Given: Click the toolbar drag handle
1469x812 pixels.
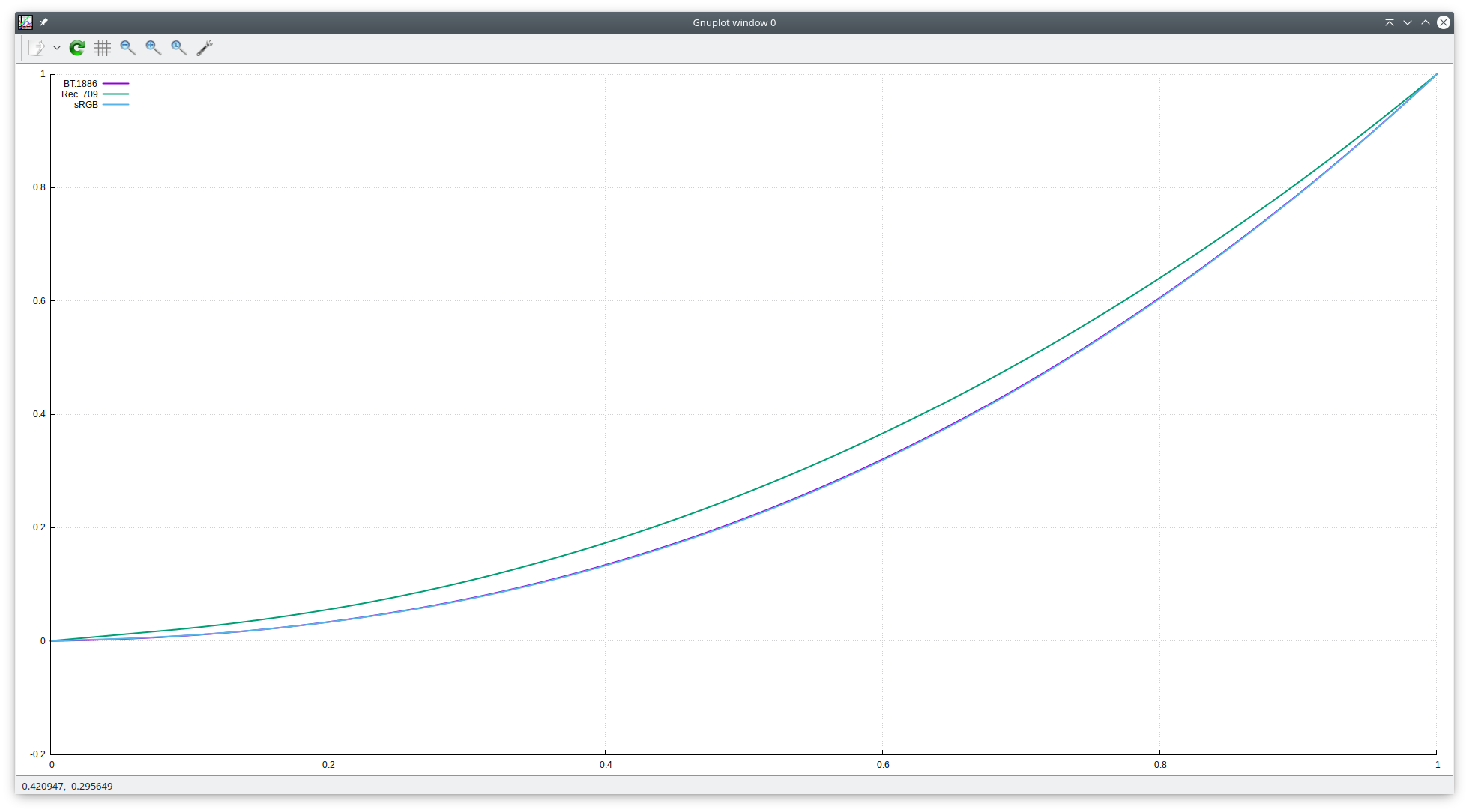Looking at the screenshot, I should click(x=21, y=48).
